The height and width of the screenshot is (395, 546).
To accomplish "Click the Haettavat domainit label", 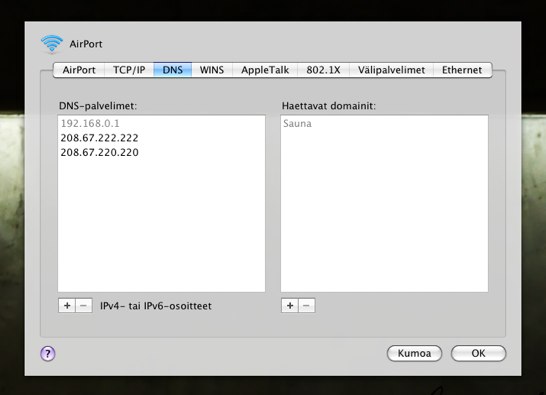I will point(329,106).
